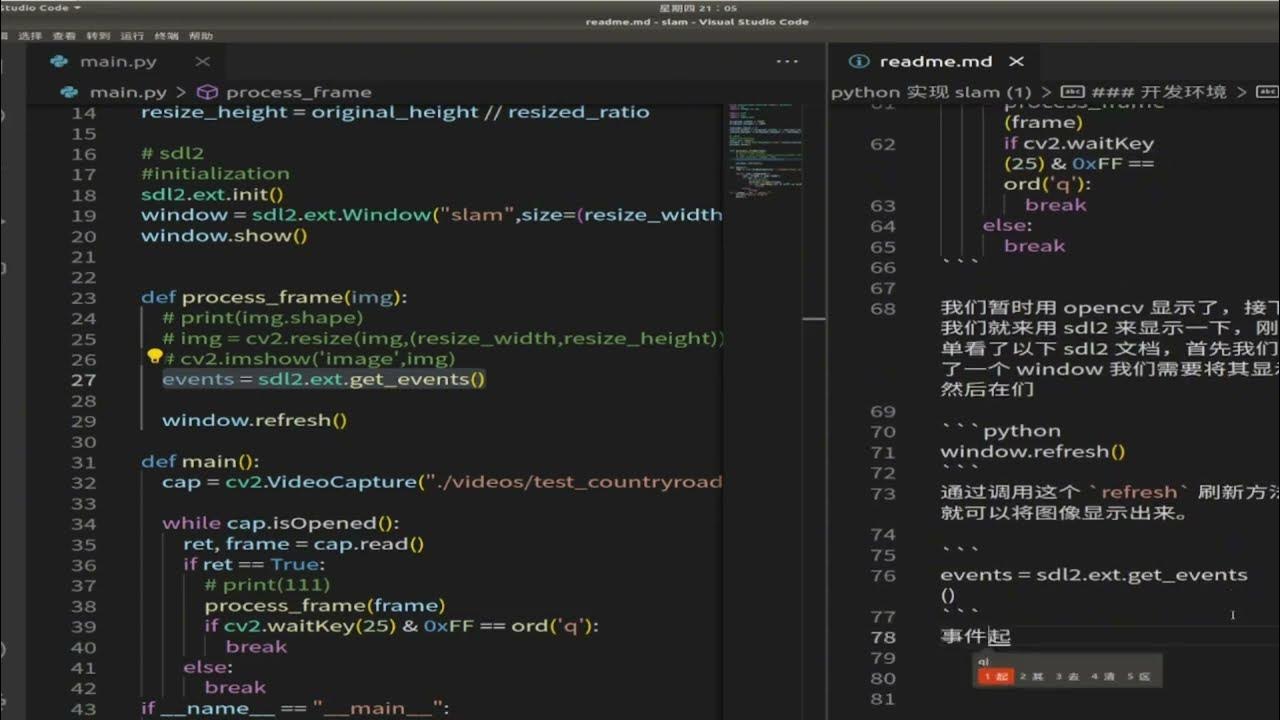The height and width of the screenshot is (720, 1280).
Task: Open 'python 实现 slam (1)' breadcrumb
Action: [931, 92]
